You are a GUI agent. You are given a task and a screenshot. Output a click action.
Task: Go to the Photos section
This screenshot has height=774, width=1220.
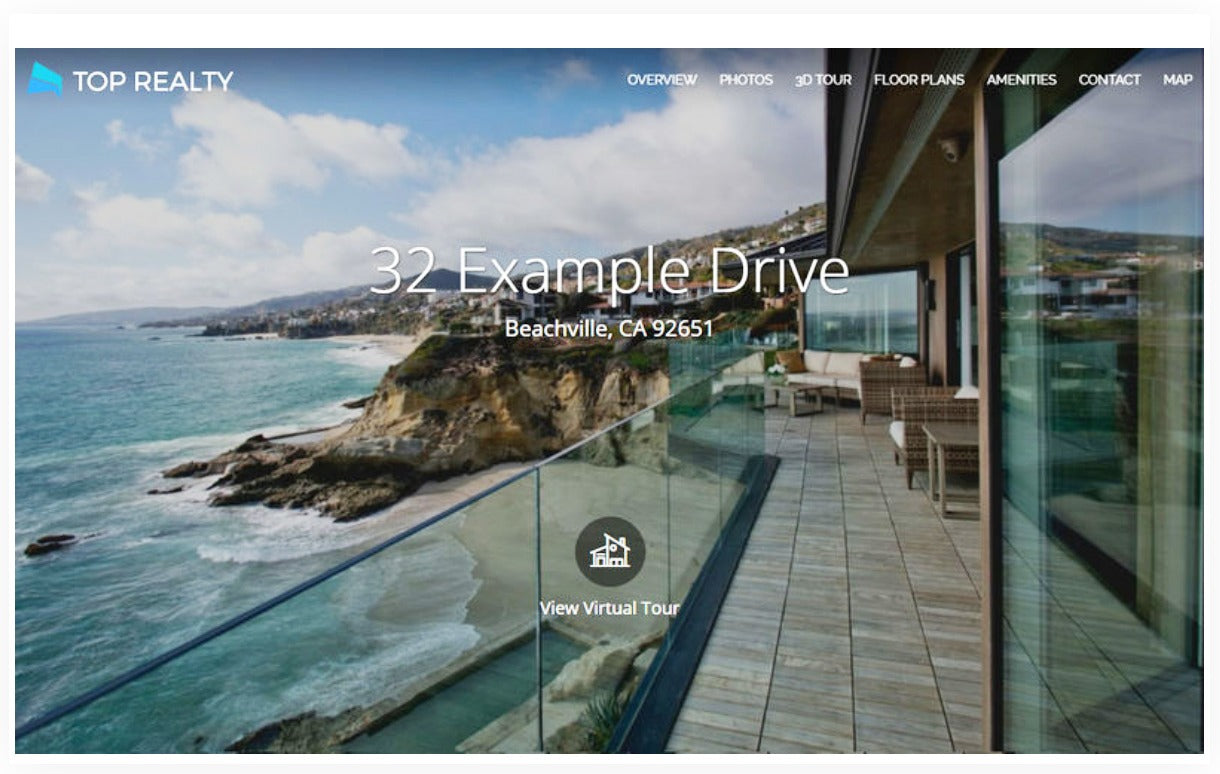coord(746,80)
